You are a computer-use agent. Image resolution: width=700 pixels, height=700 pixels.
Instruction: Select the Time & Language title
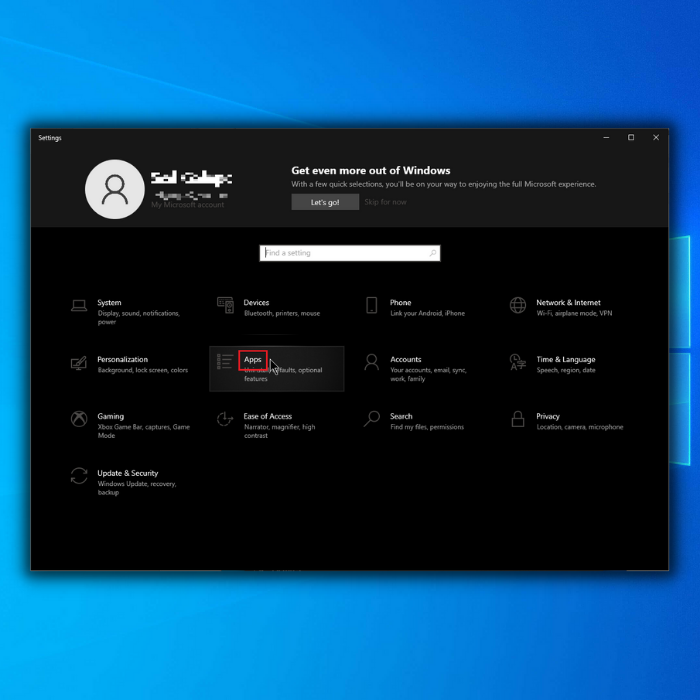566,360
